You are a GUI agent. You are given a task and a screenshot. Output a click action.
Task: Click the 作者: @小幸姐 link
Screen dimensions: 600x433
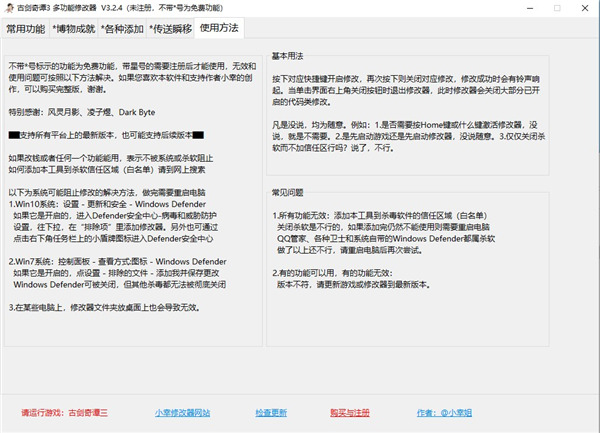click(x=444, y=413)
